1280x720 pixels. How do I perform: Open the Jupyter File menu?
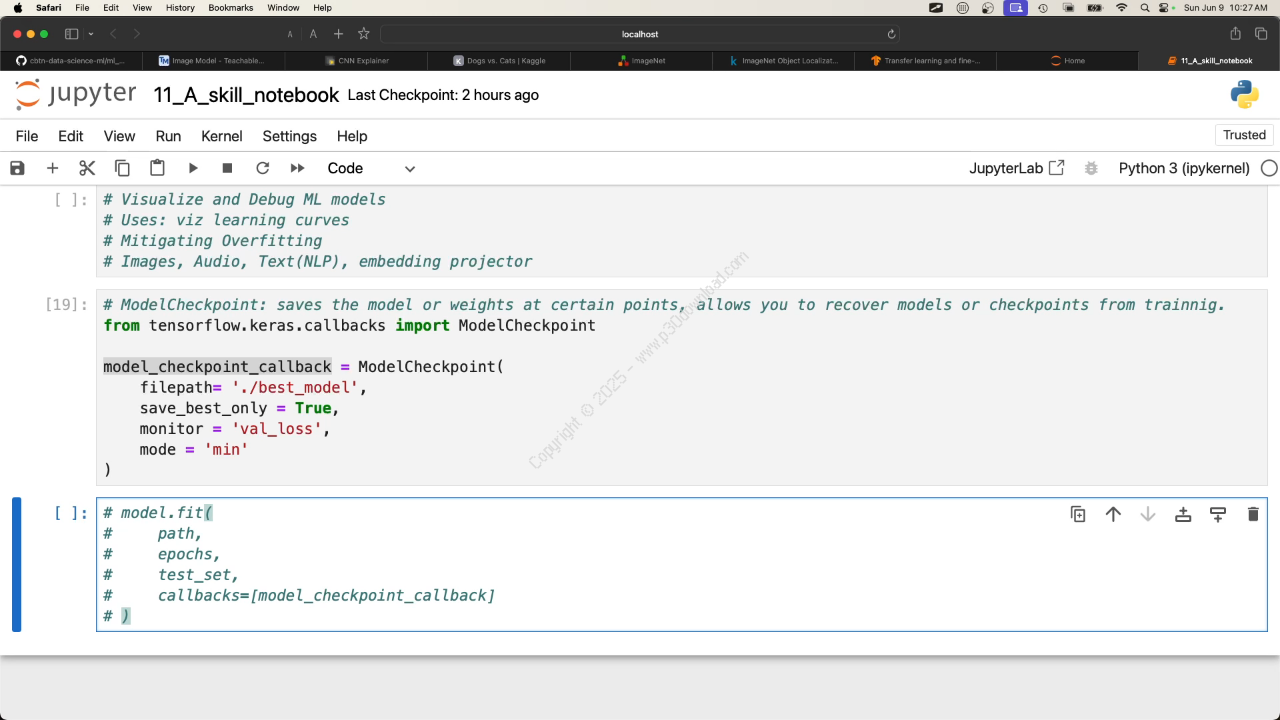click(x=27, y=136)
